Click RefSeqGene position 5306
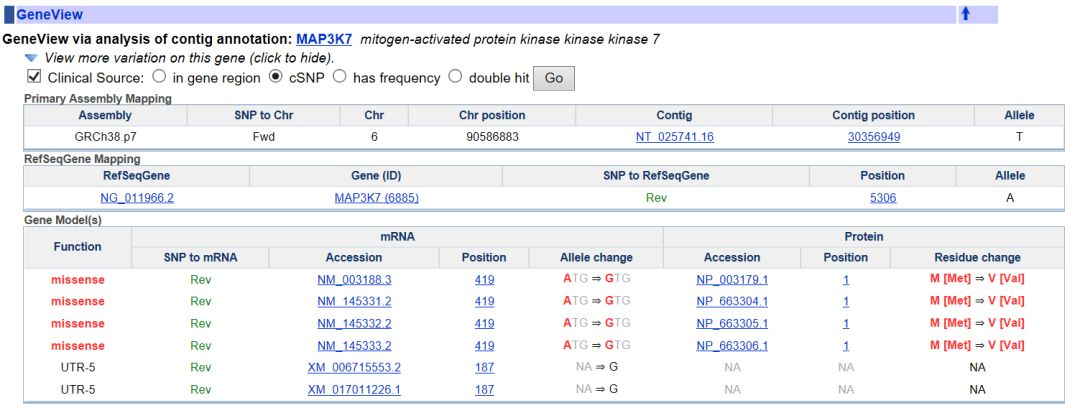 (x=882, y=198)
